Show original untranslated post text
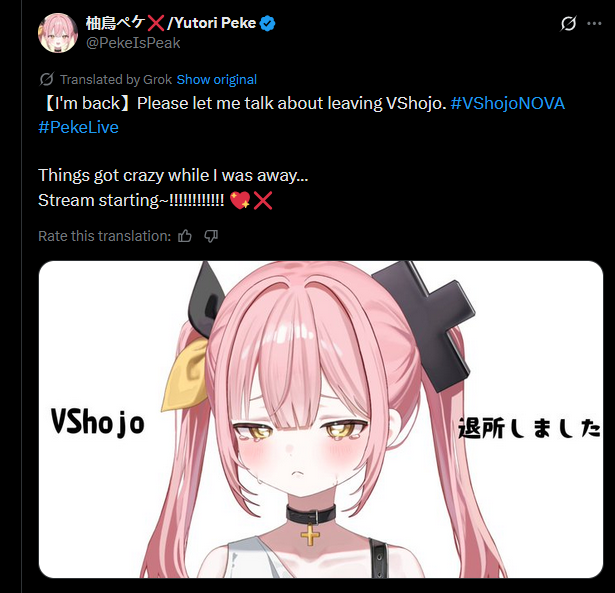Image resolution: width=615 pixels, height=593 pixels. pos(217,80)
